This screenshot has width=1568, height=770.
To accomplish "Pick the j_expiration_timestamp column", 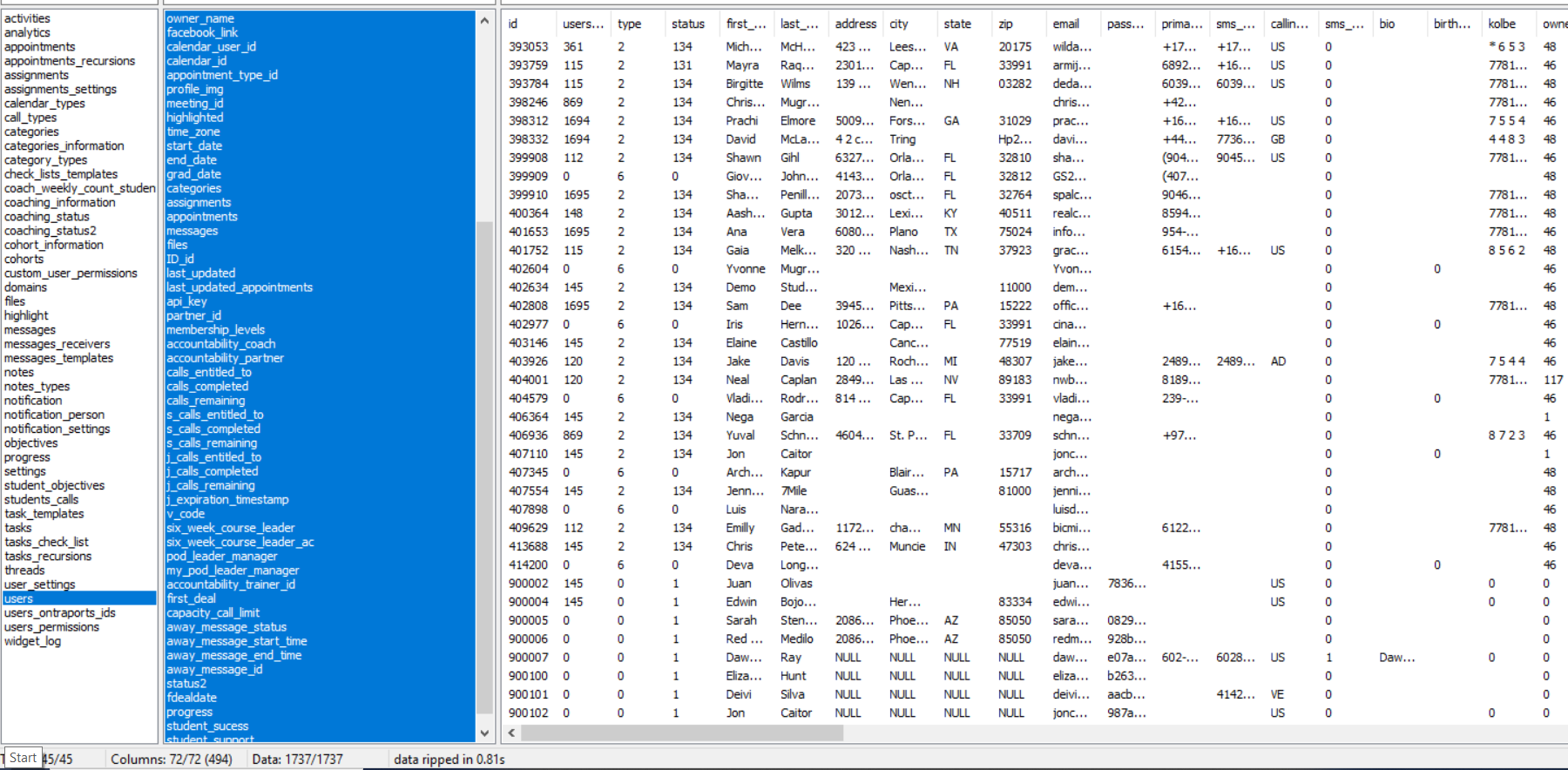I will click(227, 499).
